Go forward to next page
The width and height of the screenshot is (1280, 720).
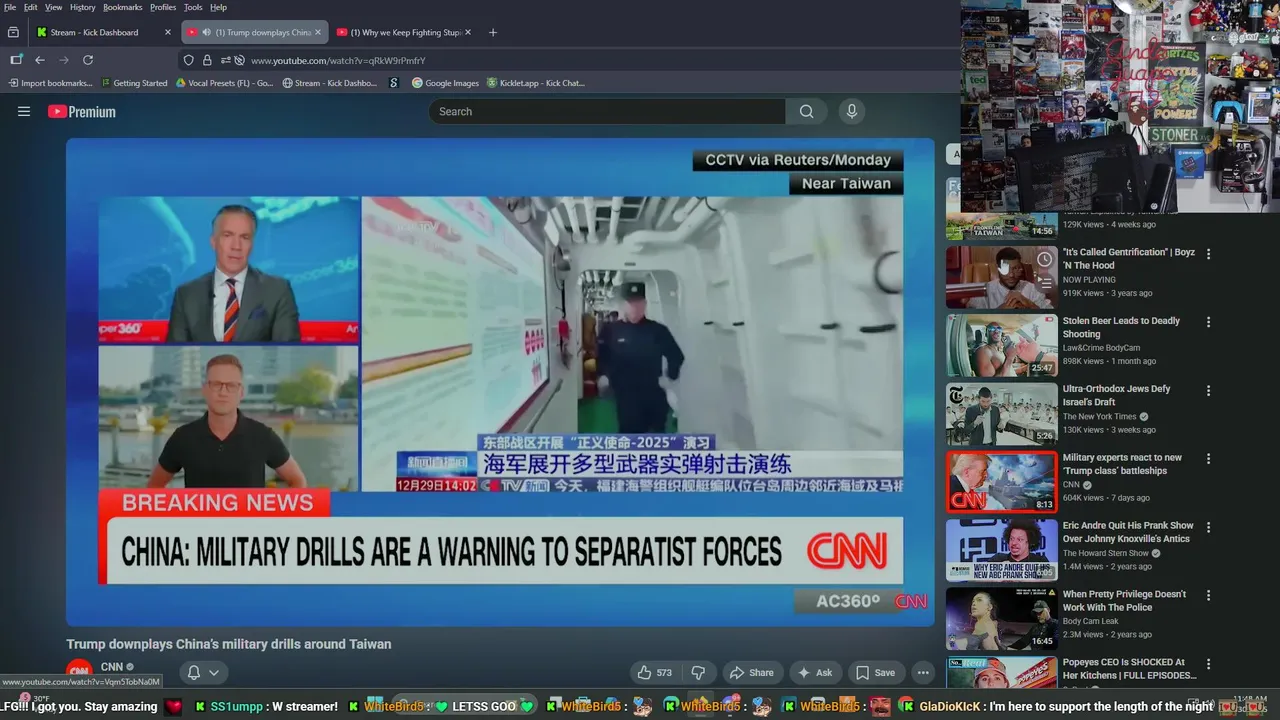[64, 60]
